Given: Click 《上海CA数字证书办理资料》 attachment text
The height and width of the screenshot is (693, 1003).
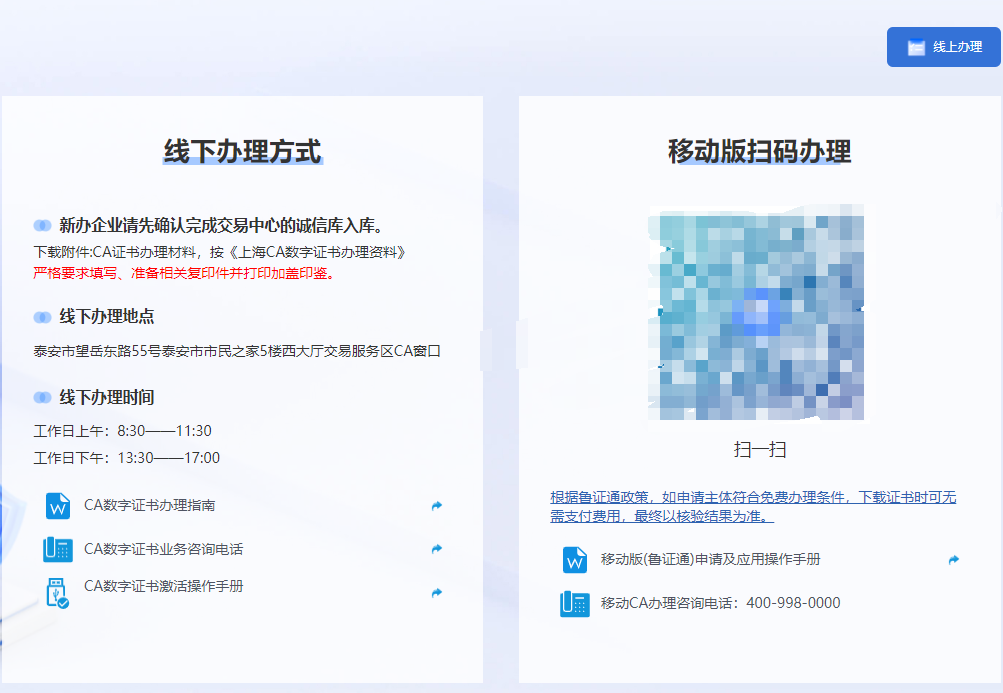Looking at the screenshot, I should [316, 251].
